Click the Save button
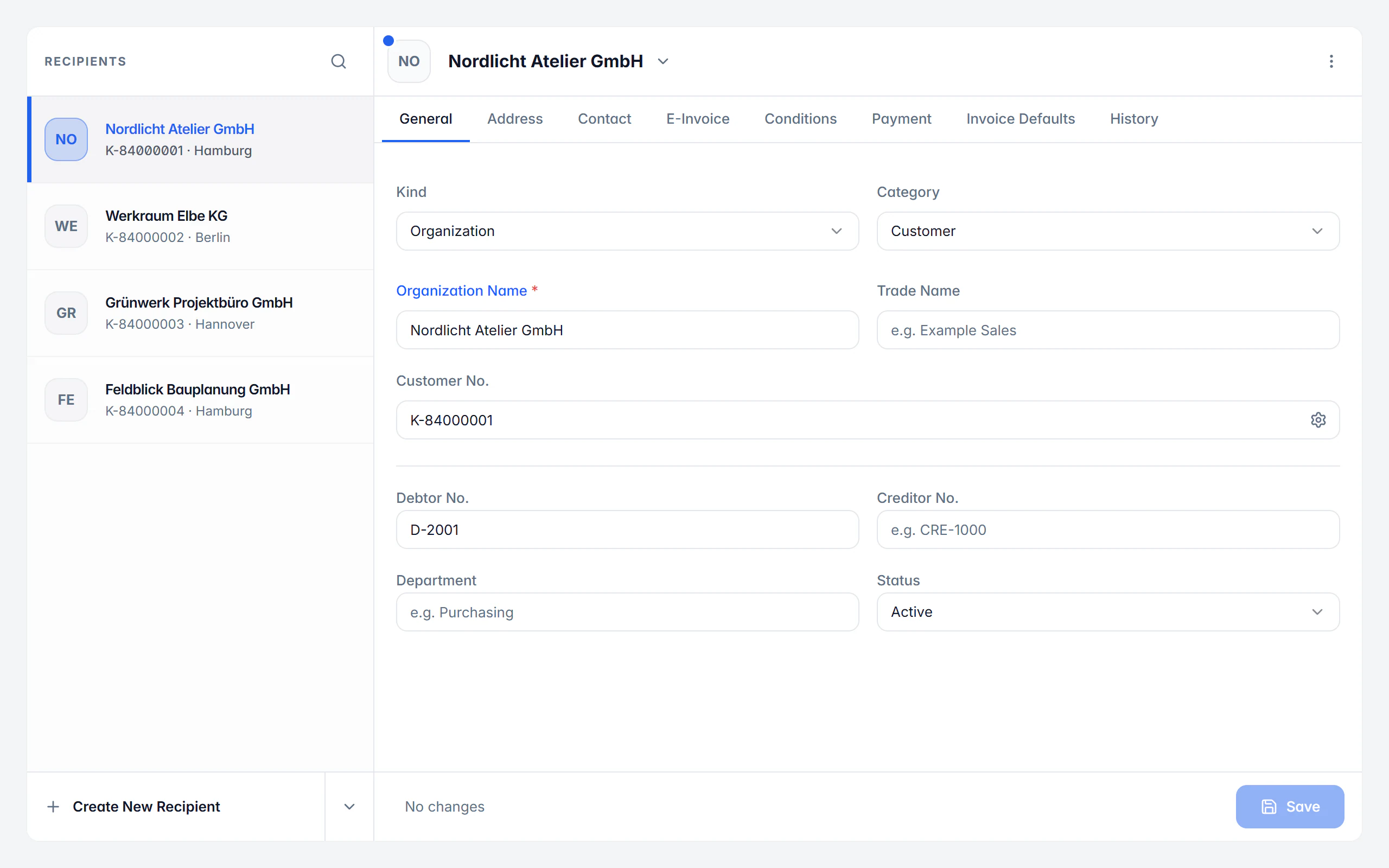Screen dimensions: 1389x868 pyautogui.click(x=1290, y=807)
